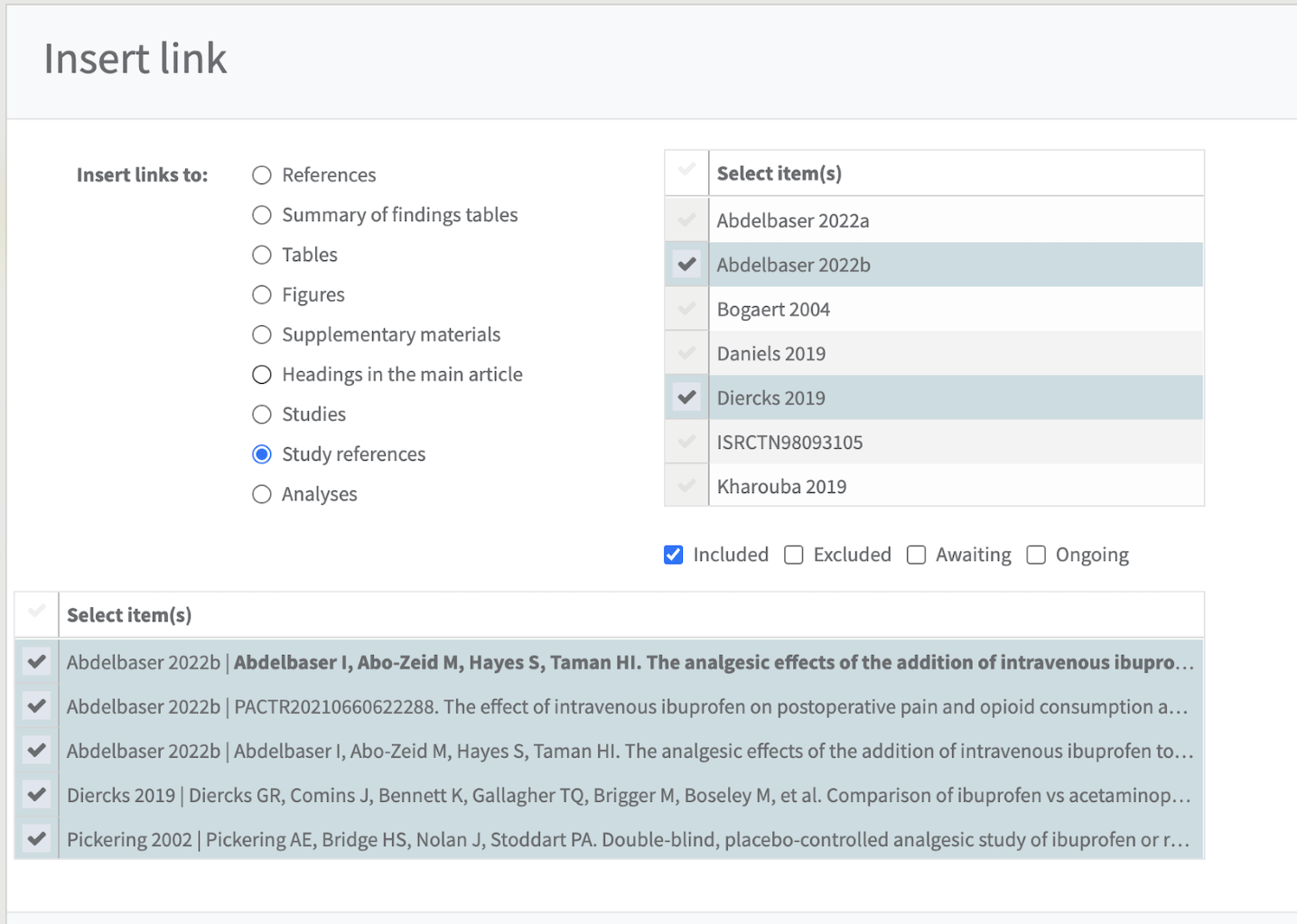Choose Summary of findings tables option
The height and width of the screenshot is (924, 1297).
(262, 215)
